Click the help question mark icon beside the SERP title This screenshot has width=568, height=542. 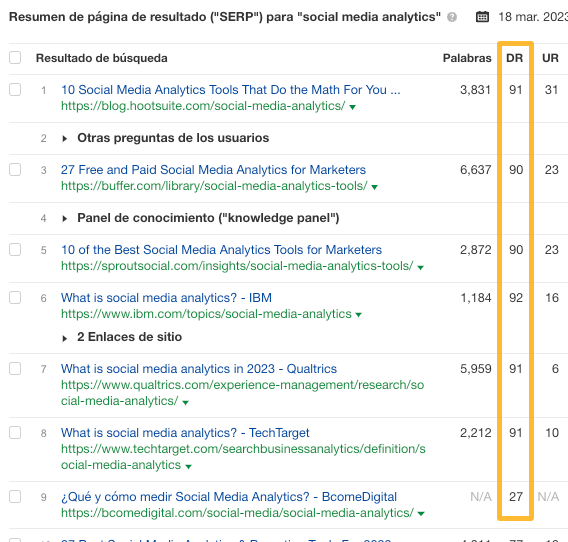[452, 17]
